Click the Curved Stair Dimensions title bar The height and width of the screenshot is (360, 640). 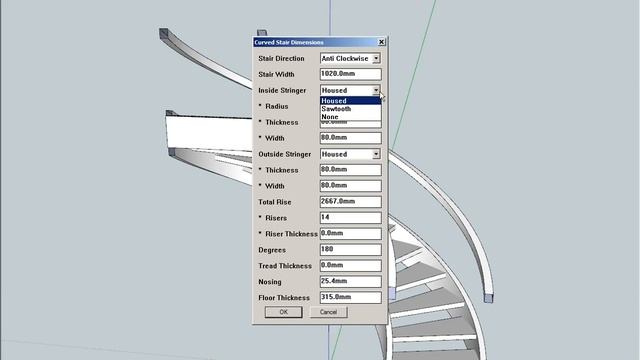[320, 42]
